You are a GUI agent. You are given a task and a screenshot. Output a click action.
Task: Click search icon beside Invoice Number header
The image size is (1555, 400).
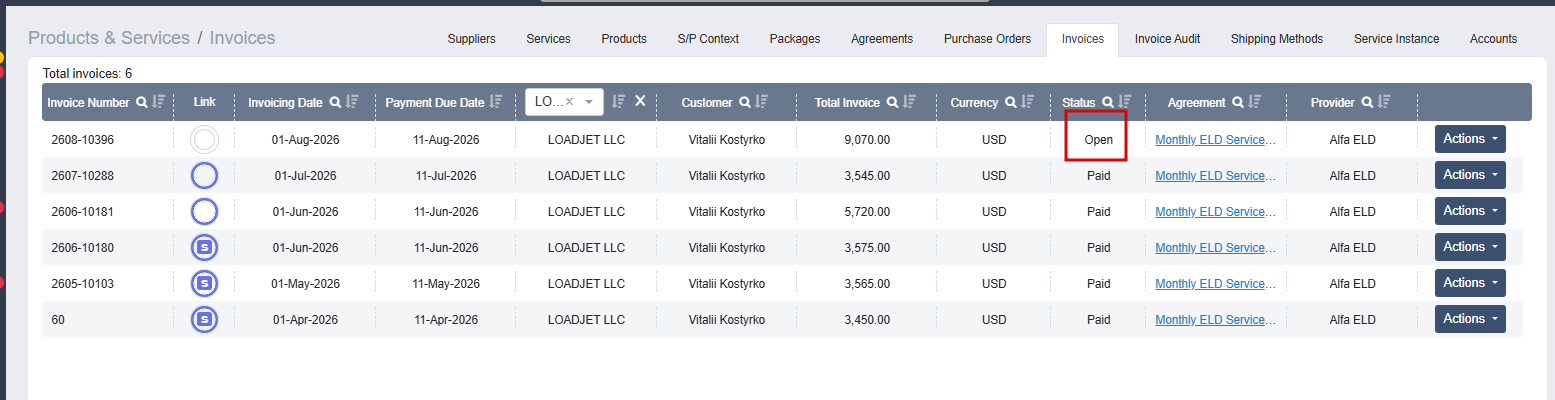coord(142,102)
